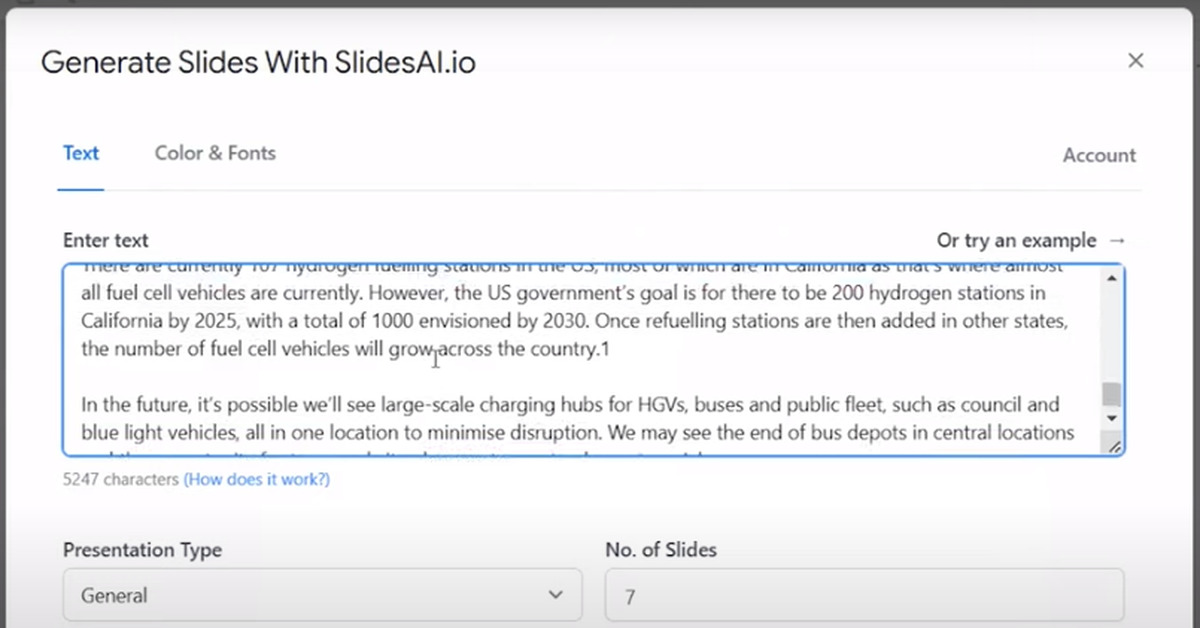This screenshot has height=628, width=1200.
Task: Select the Text tab
Action: point(81,153)
